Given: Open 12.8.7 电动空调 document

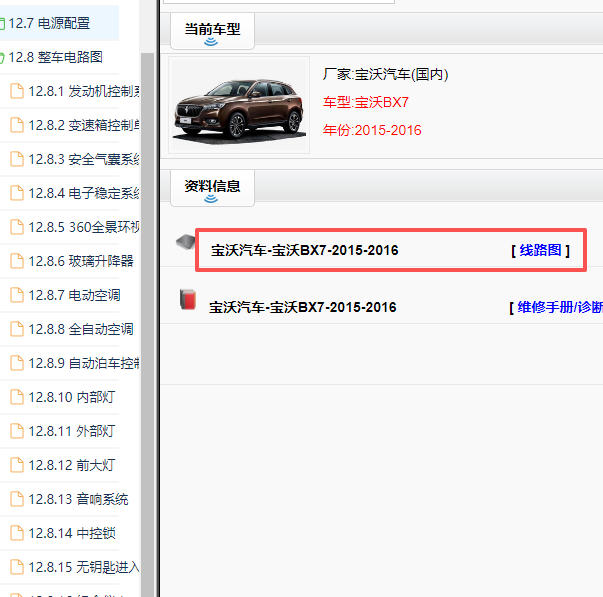Looking at the screenshot, I should click(74, 295).
